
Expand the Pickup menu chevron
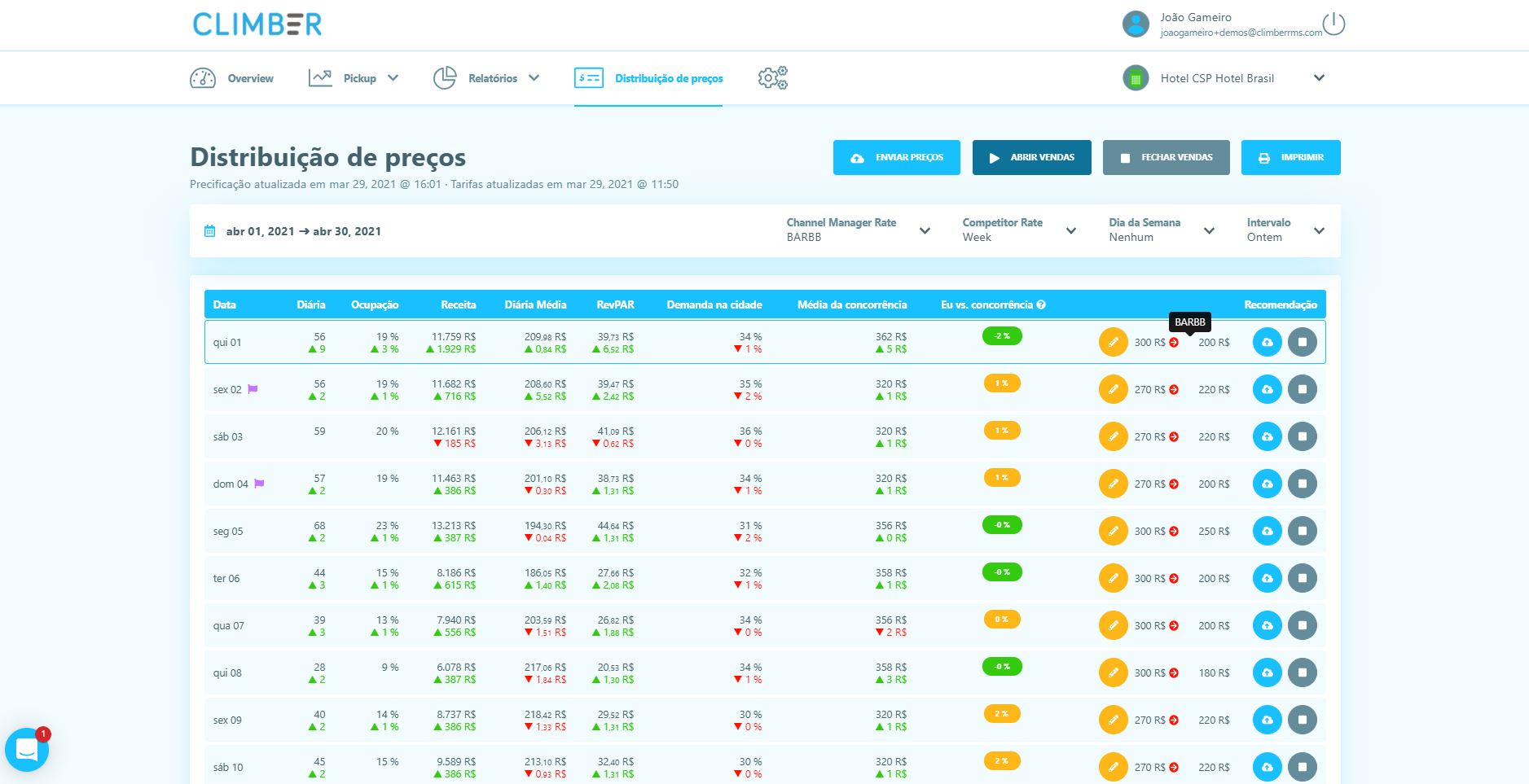(393, 78)
